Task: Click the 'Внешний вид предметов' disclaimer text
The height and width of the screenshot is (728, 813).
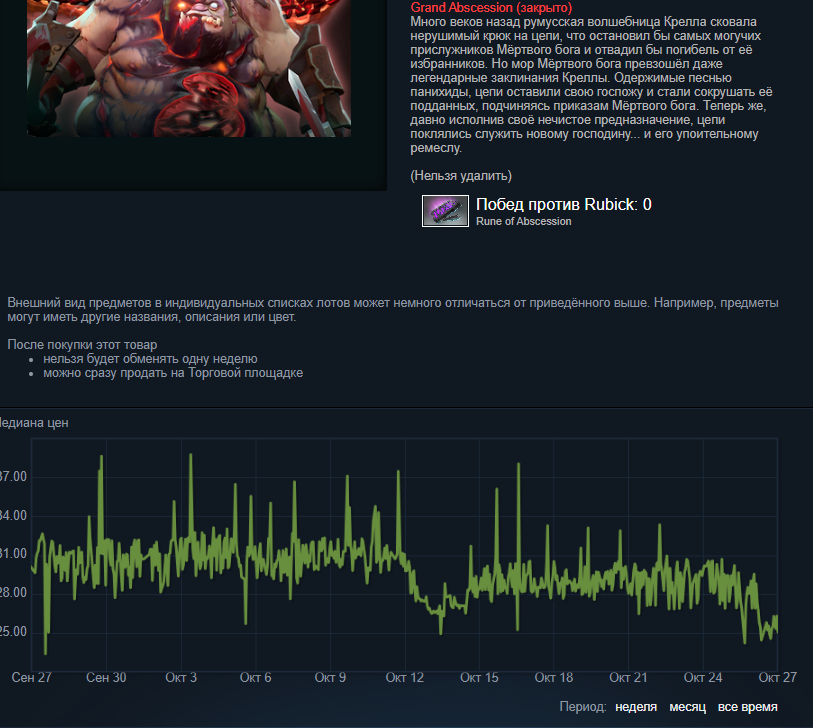Action: pos(393,310)
